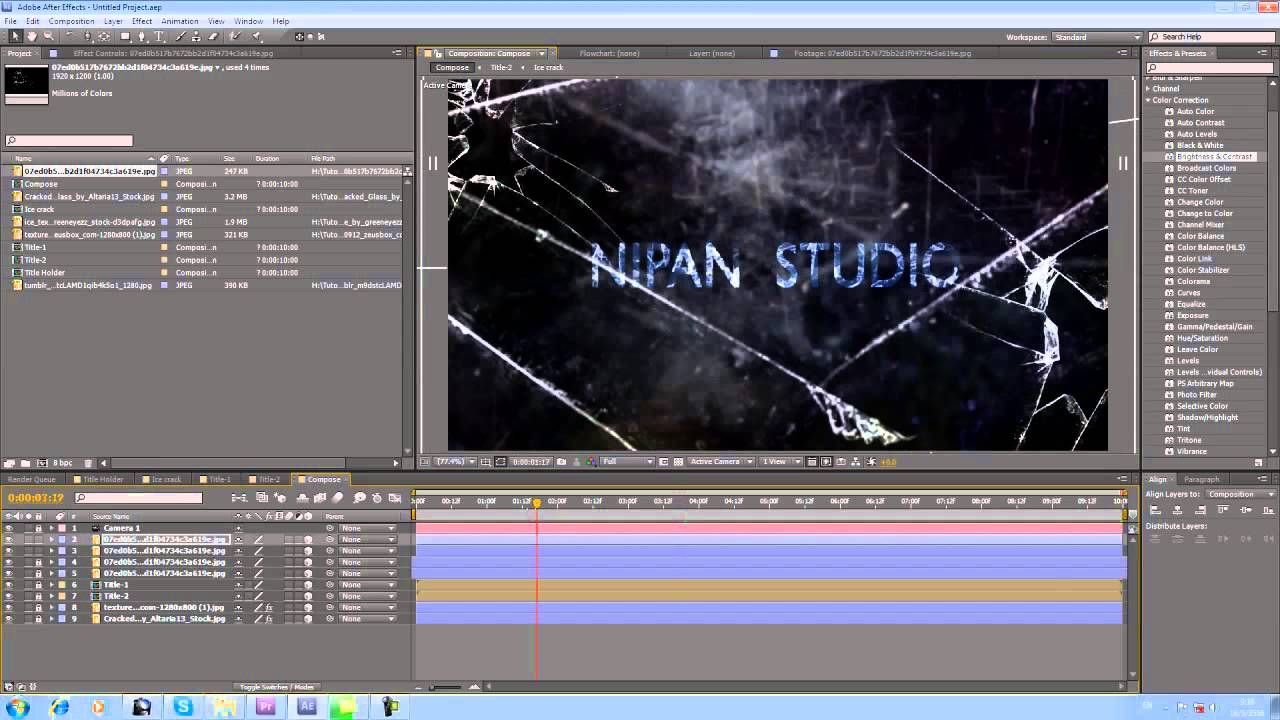
Task: Select the Selection arrow tool
Action: click(x=16, y=36)
